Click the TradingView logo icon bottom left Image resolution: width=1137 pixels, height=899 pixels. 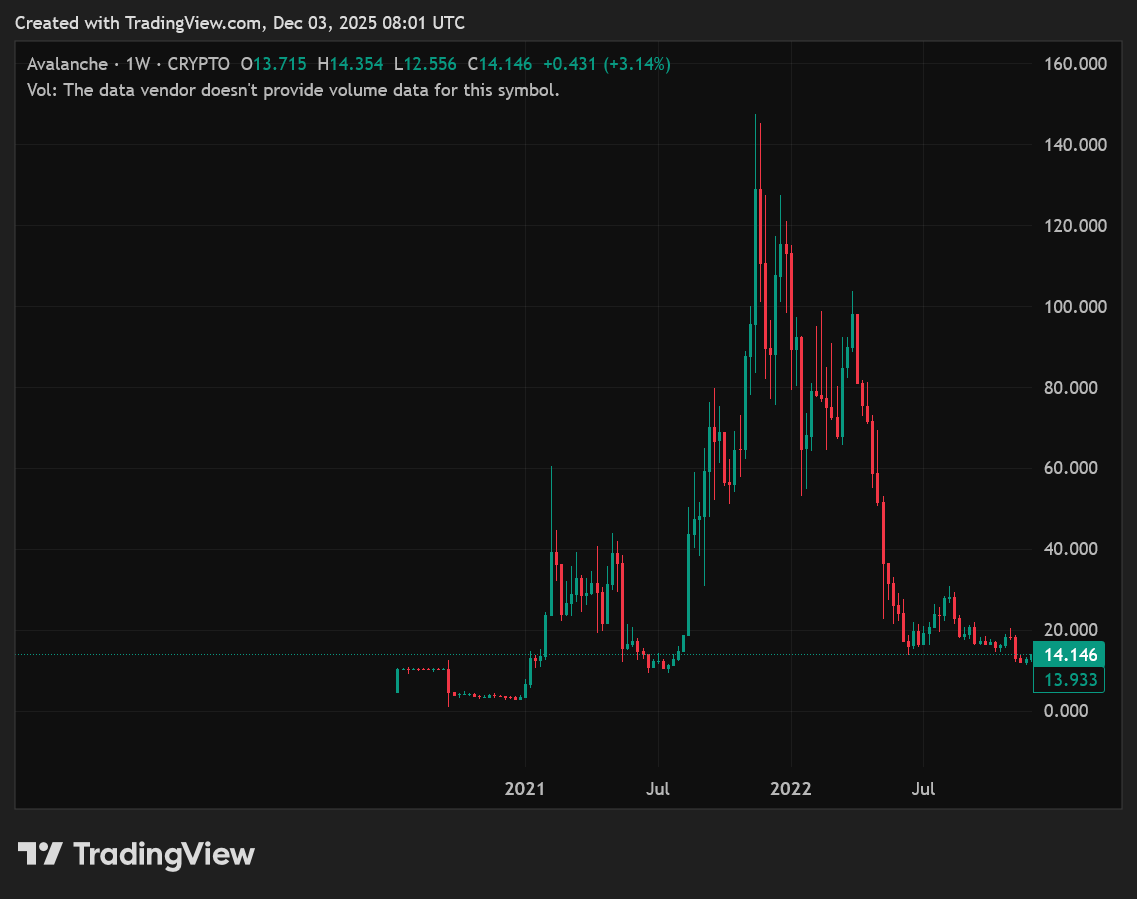pyautogui.click(x=41, y=854)
